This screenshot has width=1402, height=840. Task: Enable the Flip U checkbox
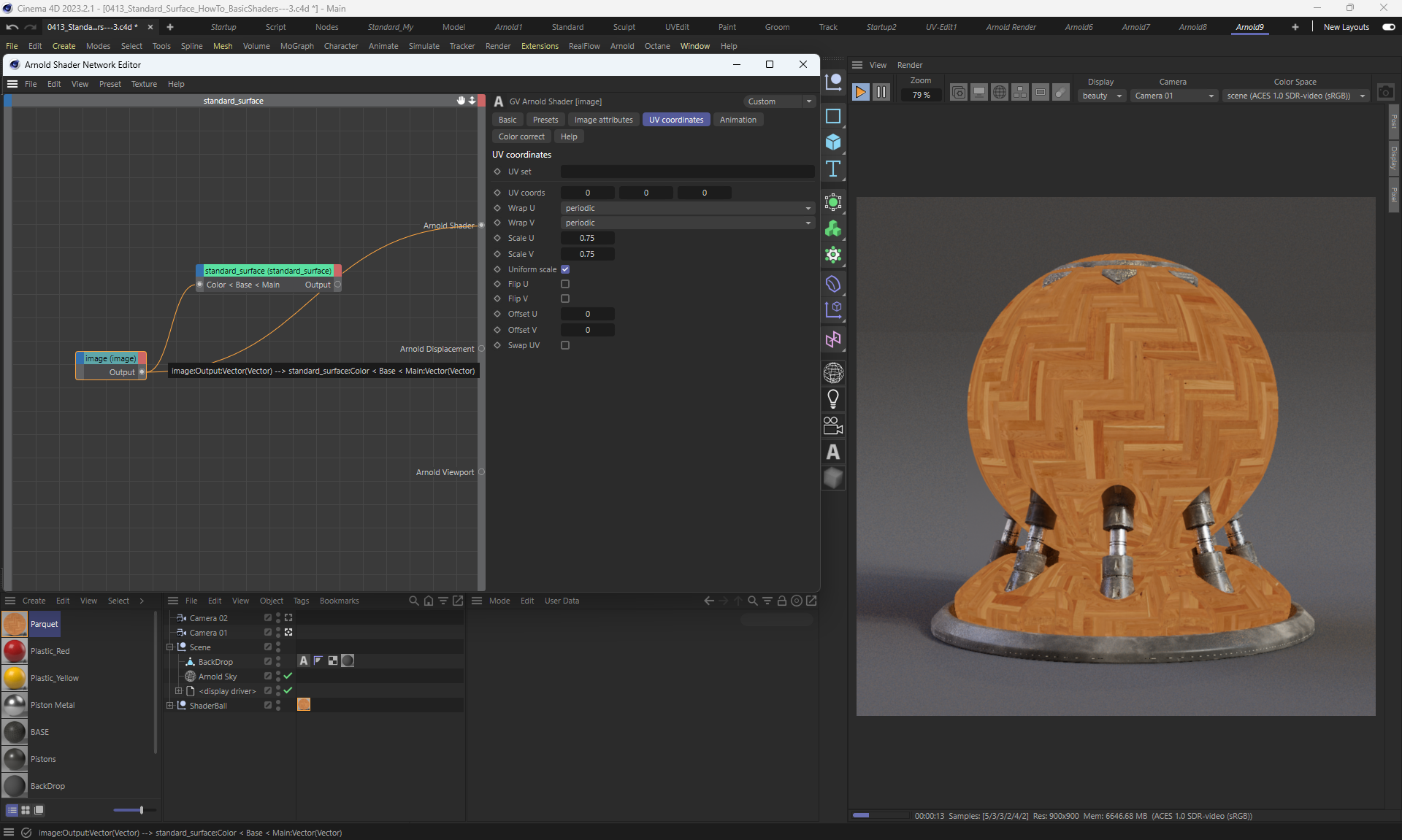pyautogui.click(x=565, y=284)
